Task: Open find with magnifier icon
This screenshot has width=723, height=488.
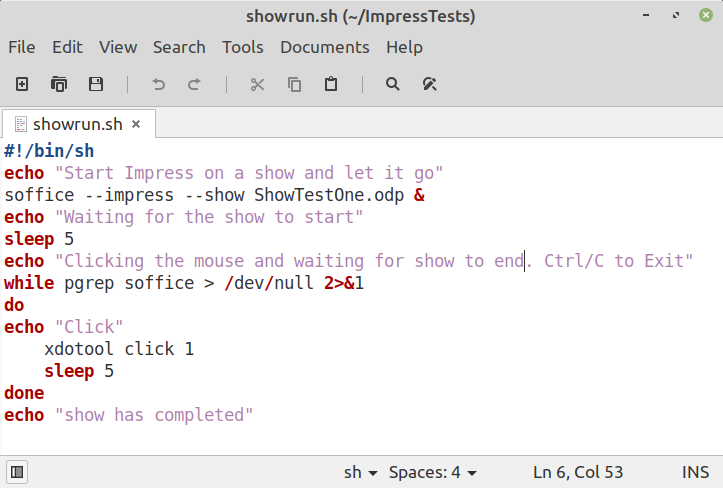Action: point(392,84)
